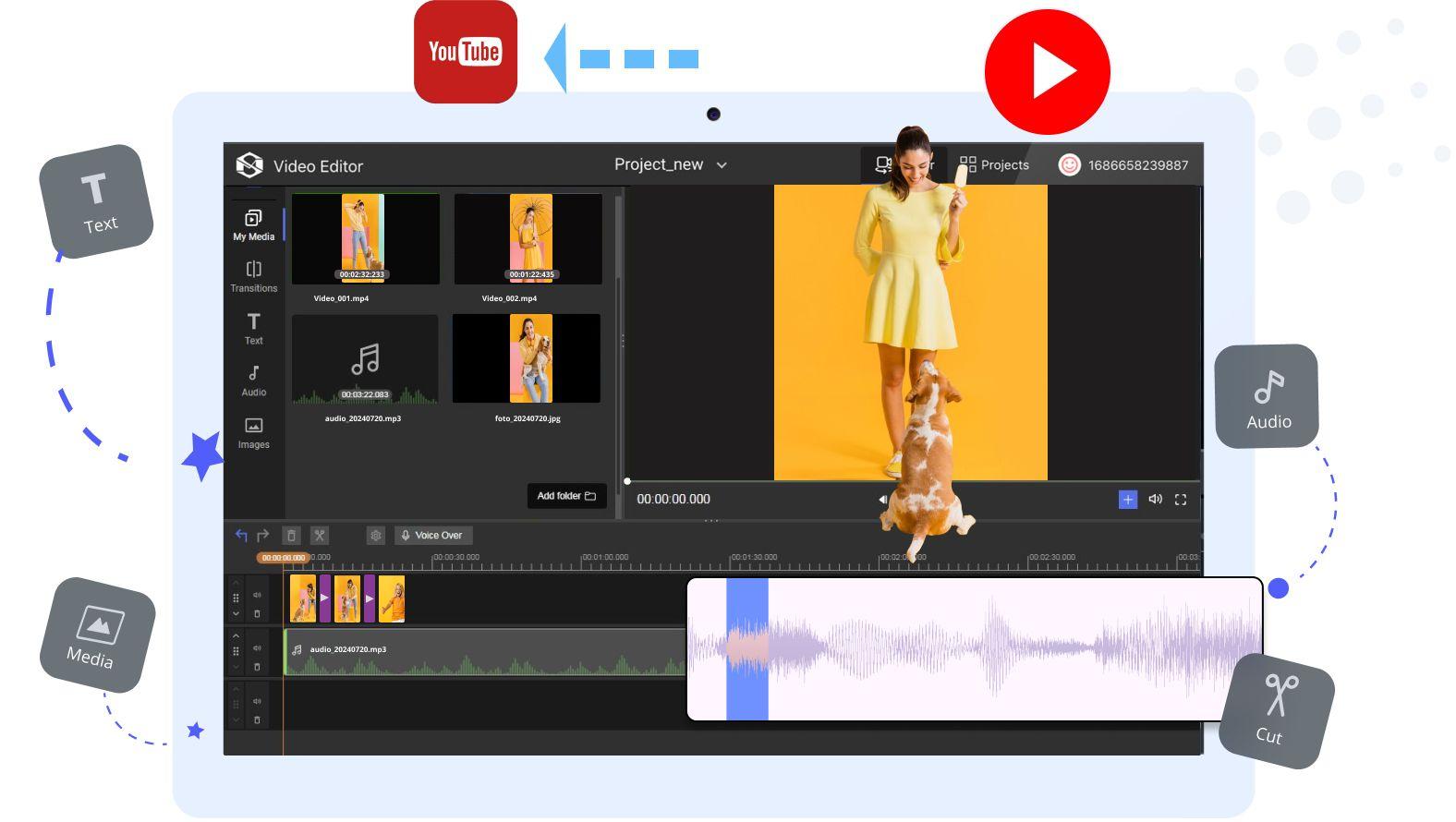1456x822 pixels.
Task: Click the second purple transition between clips
Action: click(370, 598)
